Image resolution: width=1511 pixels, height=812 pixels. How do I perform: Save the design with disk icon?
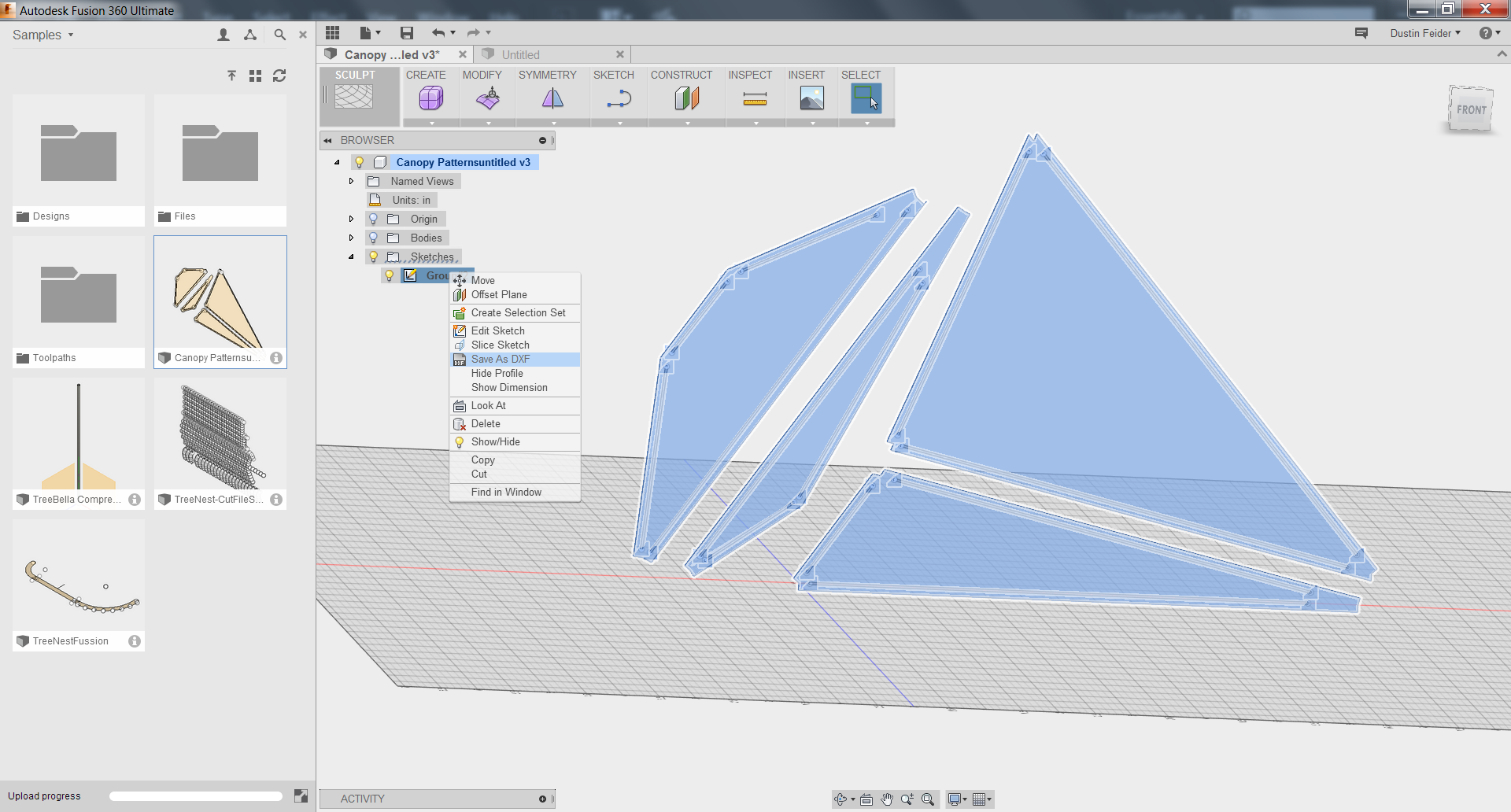coord(407,33)
